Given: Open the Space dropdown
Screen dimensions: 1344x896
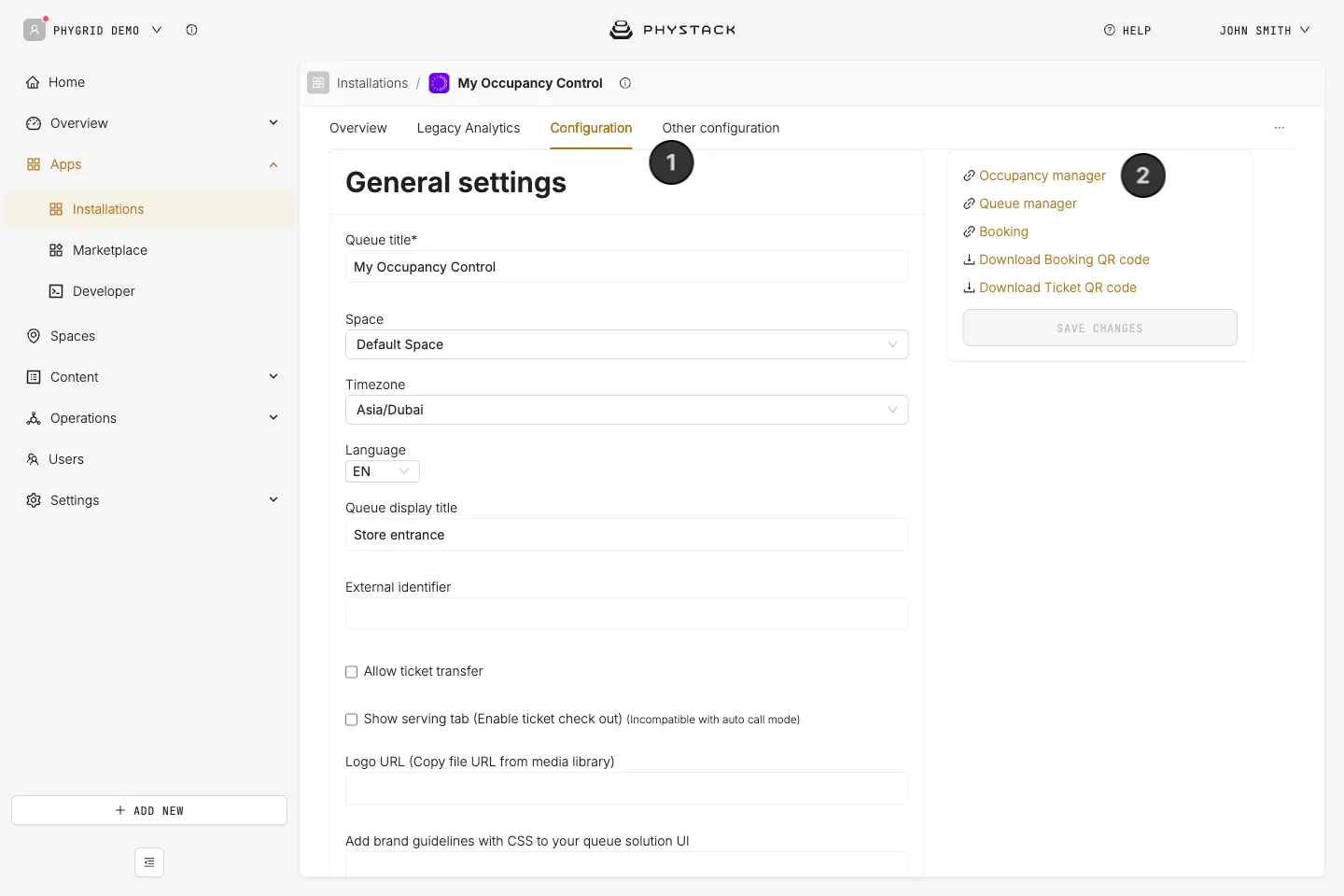Looking at the screenshot, I should pos(626,344).
